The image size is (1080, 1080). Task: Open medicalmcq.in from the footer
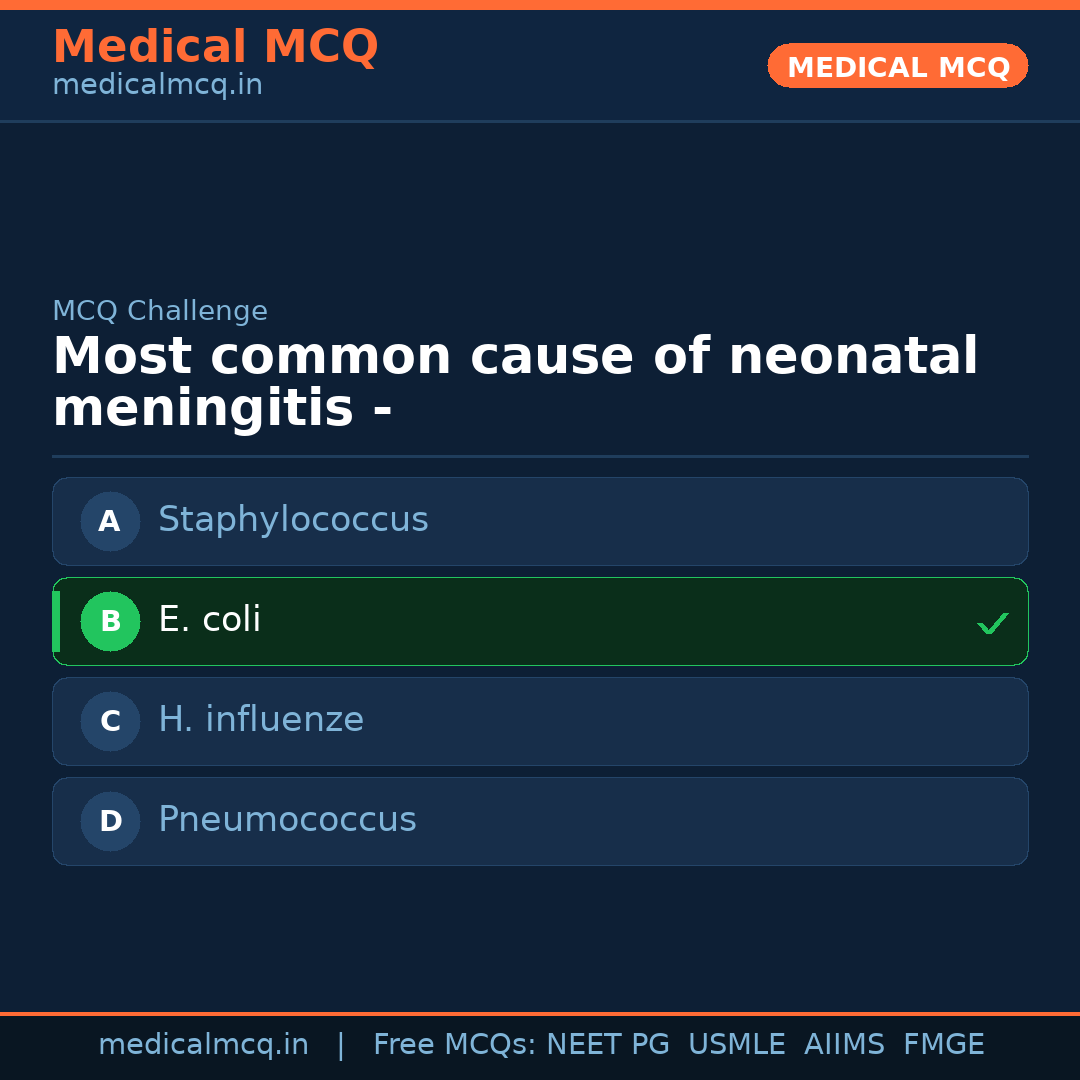tap(204, 1043)
